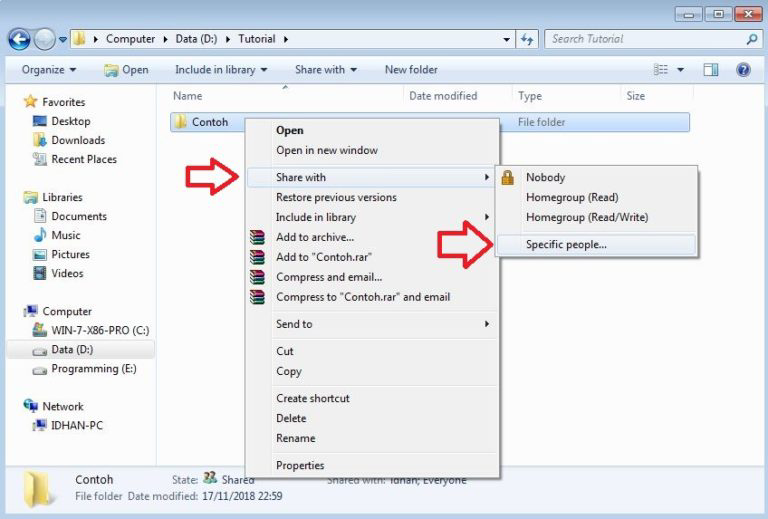Choose Open in new window
Image resolution: width=768 pixels, height=519 pixels.
pos(372,150)
